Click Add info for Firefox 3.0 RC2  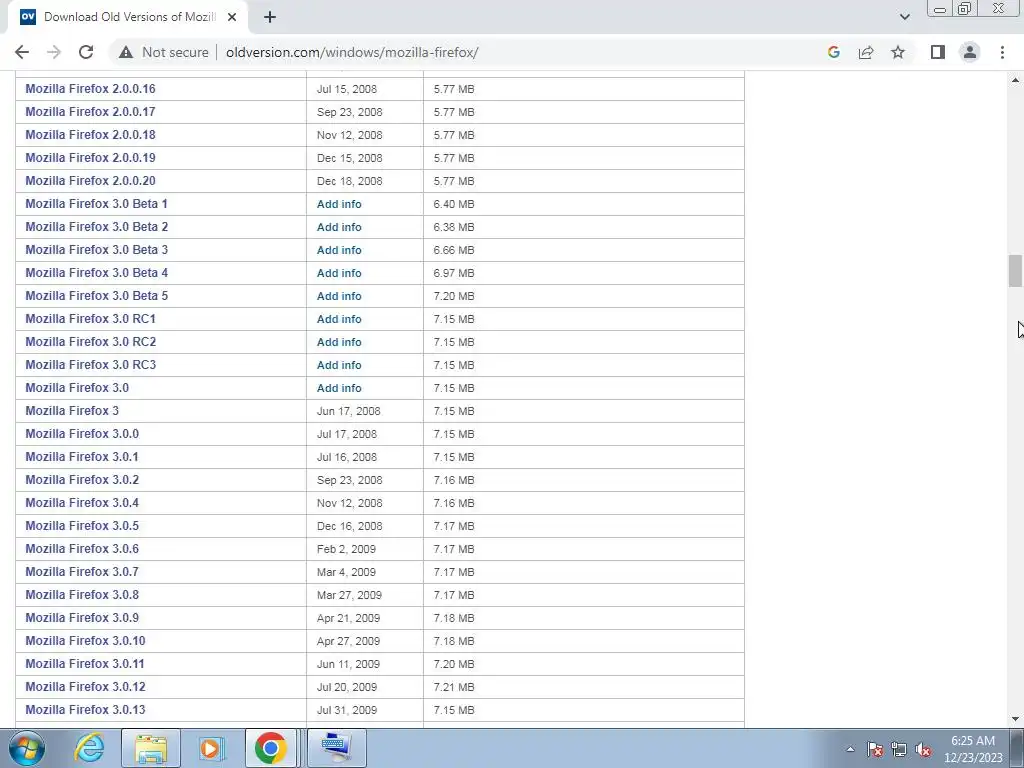(x=339, y=342)
